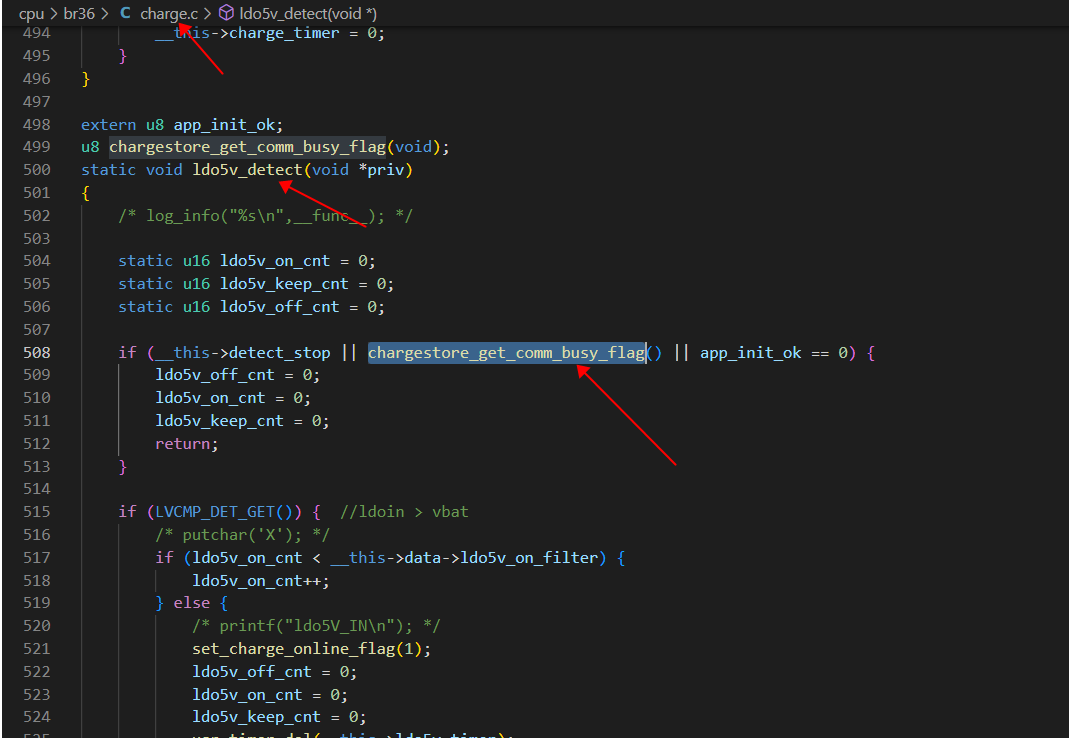
Task: Open the charge.c file breadcrumb
Action: click(169, 14)
